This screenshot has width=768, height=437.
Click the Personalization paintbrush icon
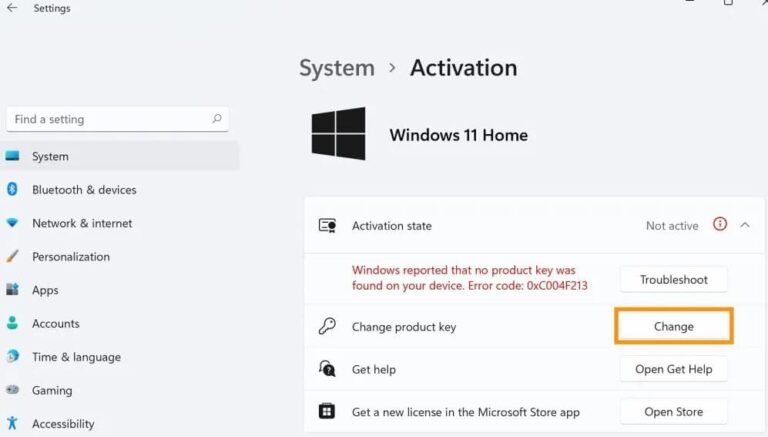click(x=12, y=257)
